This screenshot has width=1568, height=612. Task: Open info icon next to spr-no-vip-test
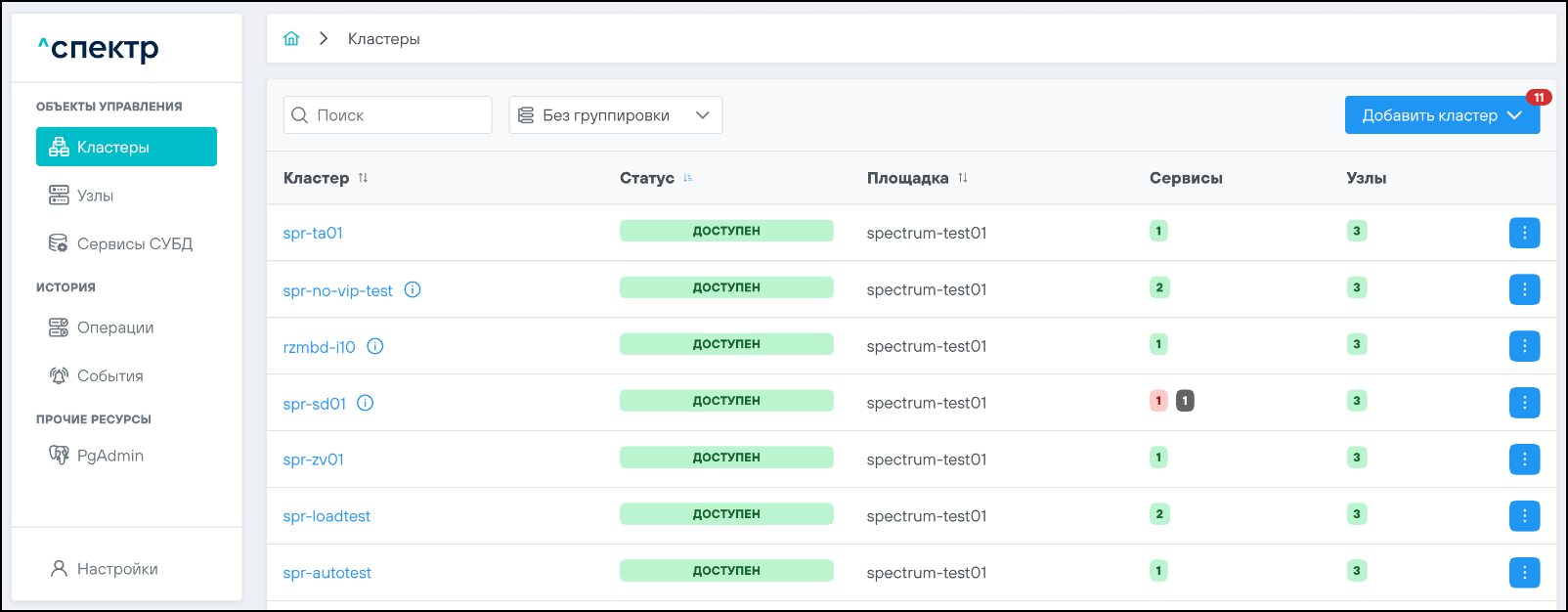coord(413,289)
